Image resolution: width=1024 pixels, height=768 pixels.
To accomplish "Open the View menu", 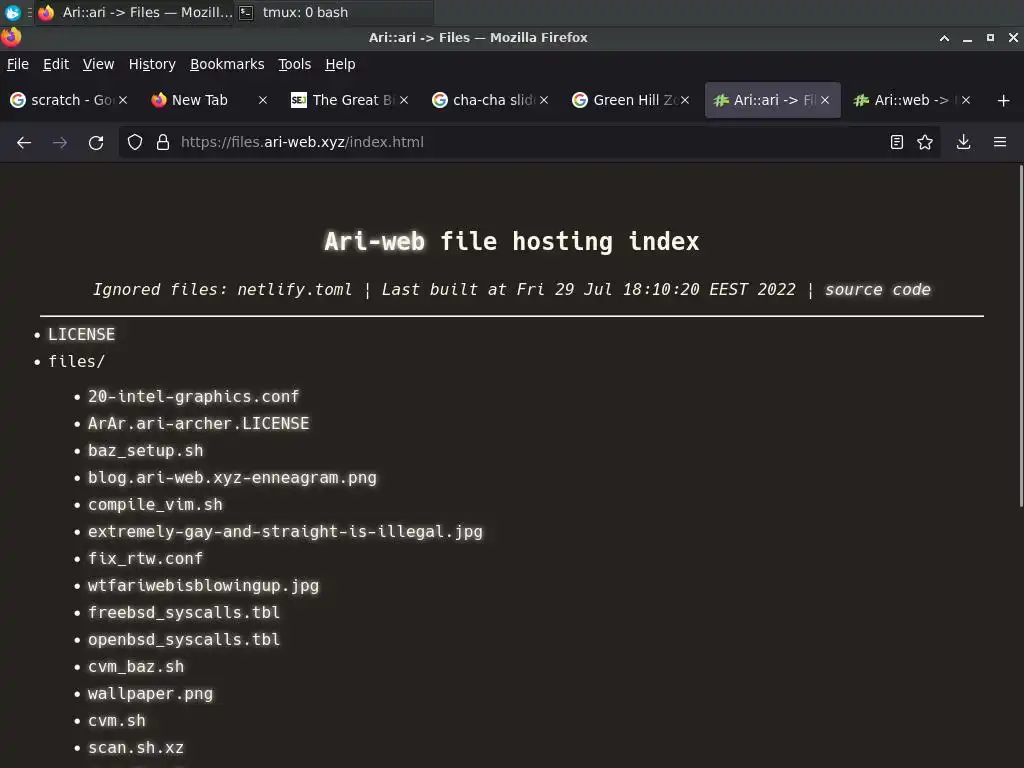I will (98, 64).
